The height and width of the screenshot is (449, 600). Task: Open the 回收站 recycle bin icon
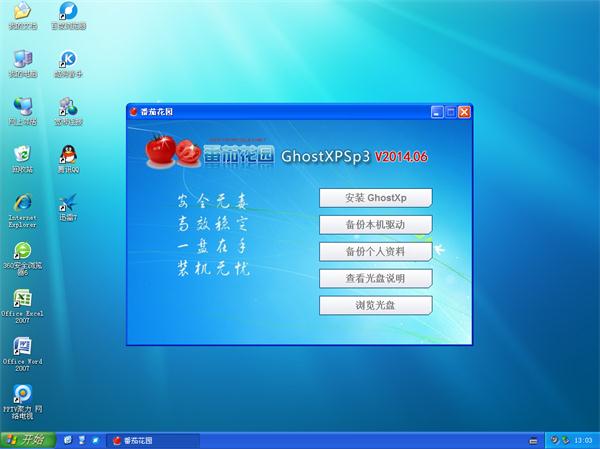22,154
